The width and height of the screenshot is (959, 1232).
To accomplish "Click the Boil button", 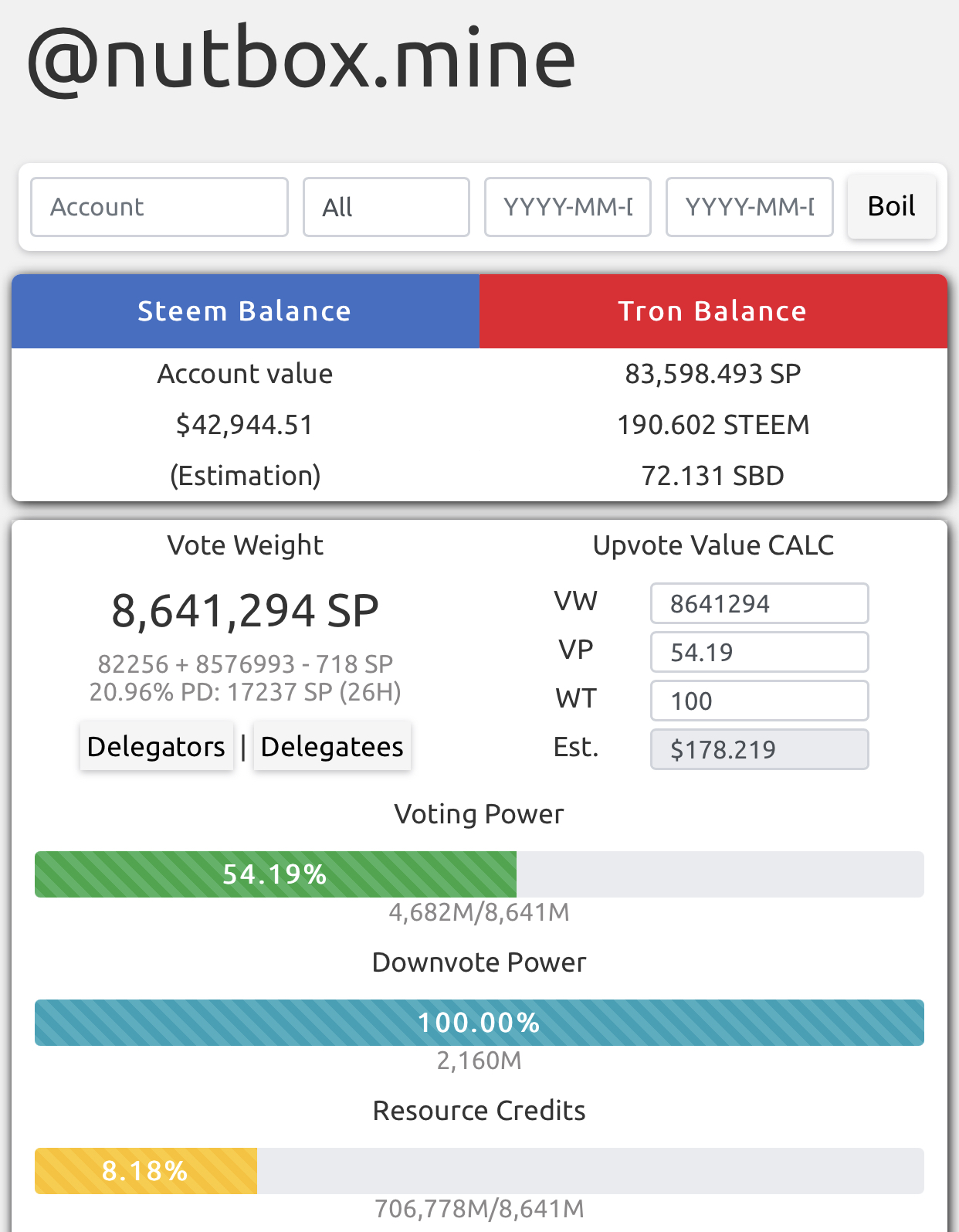I will click(892, 206).
